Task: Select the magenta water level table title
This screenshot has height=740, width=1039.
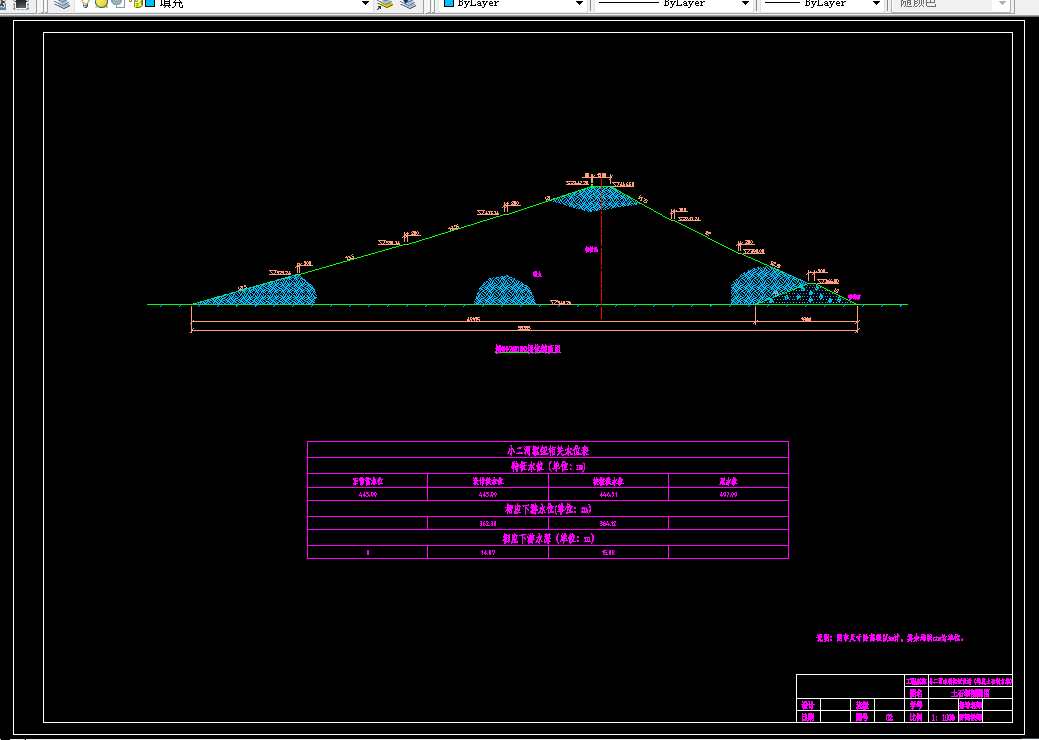Action: (548, 450)
